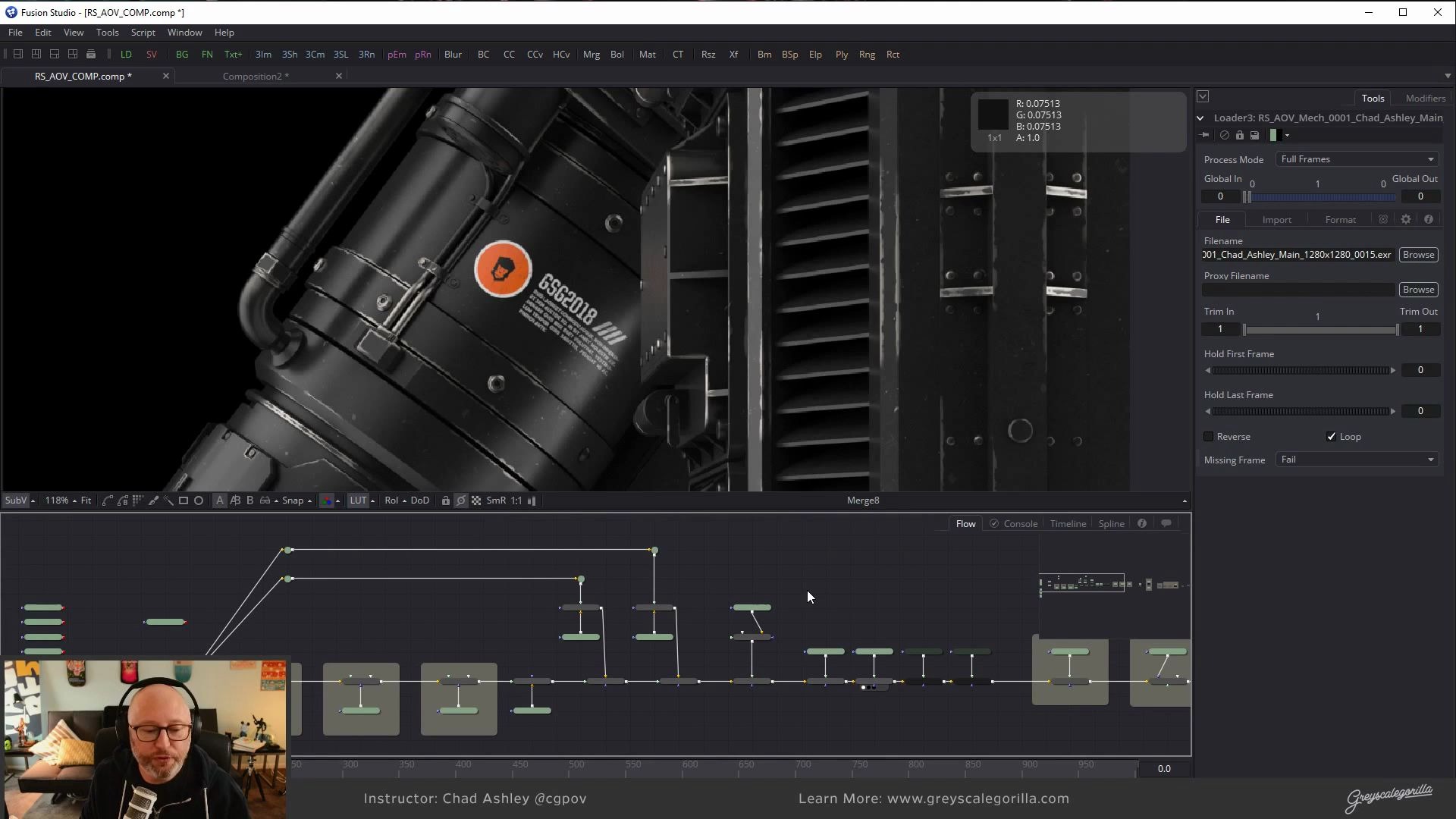Toggle the viewer LUT

358,500
